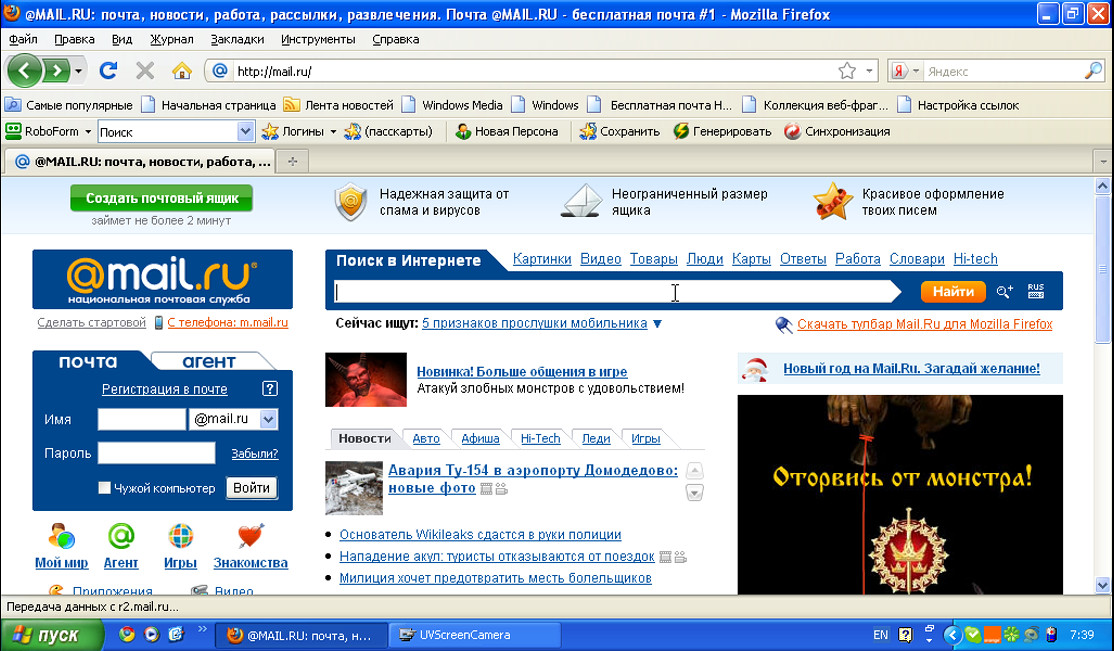This screenshot has width=1114, height=651.
Task: Expand the @mail.ru domain dropdown
Action: (x=268, y=420)
